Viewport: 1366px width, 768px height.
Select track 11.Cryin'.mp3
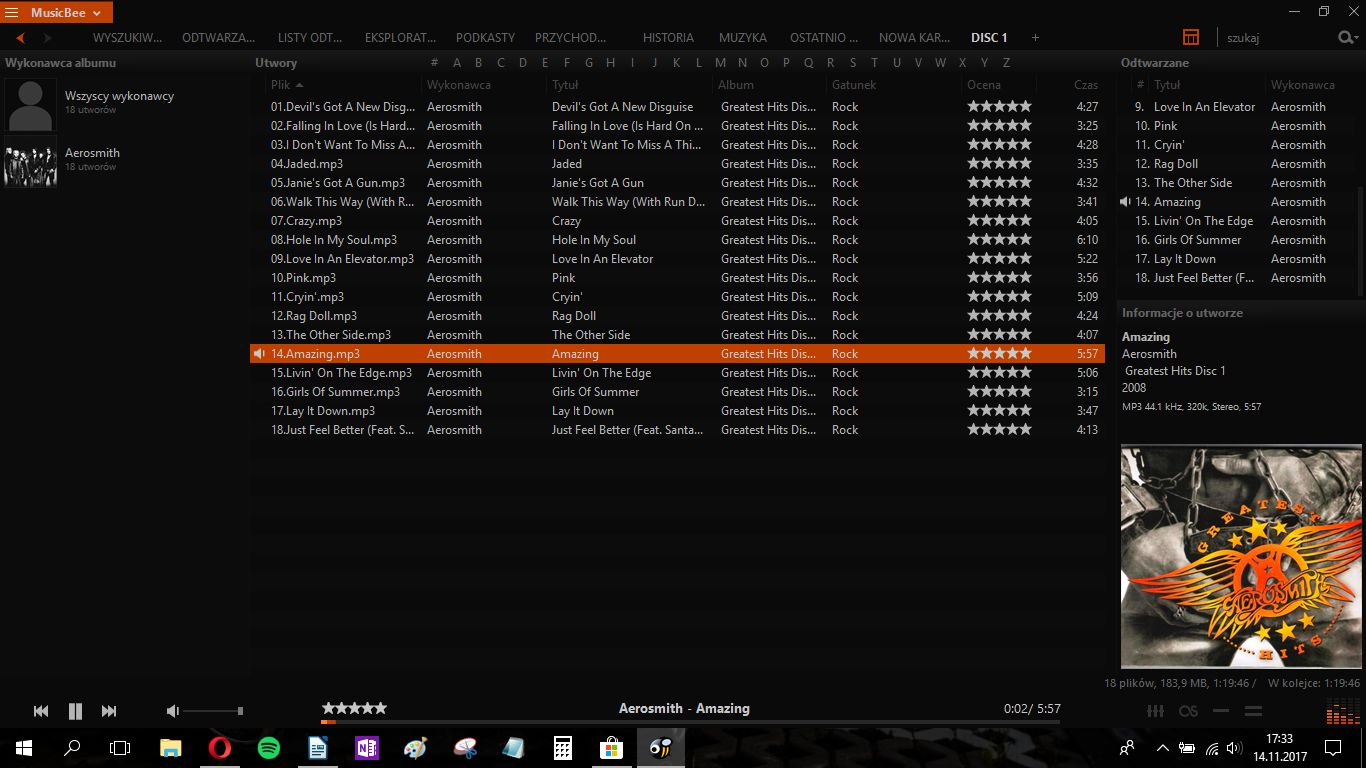(677, 297)
